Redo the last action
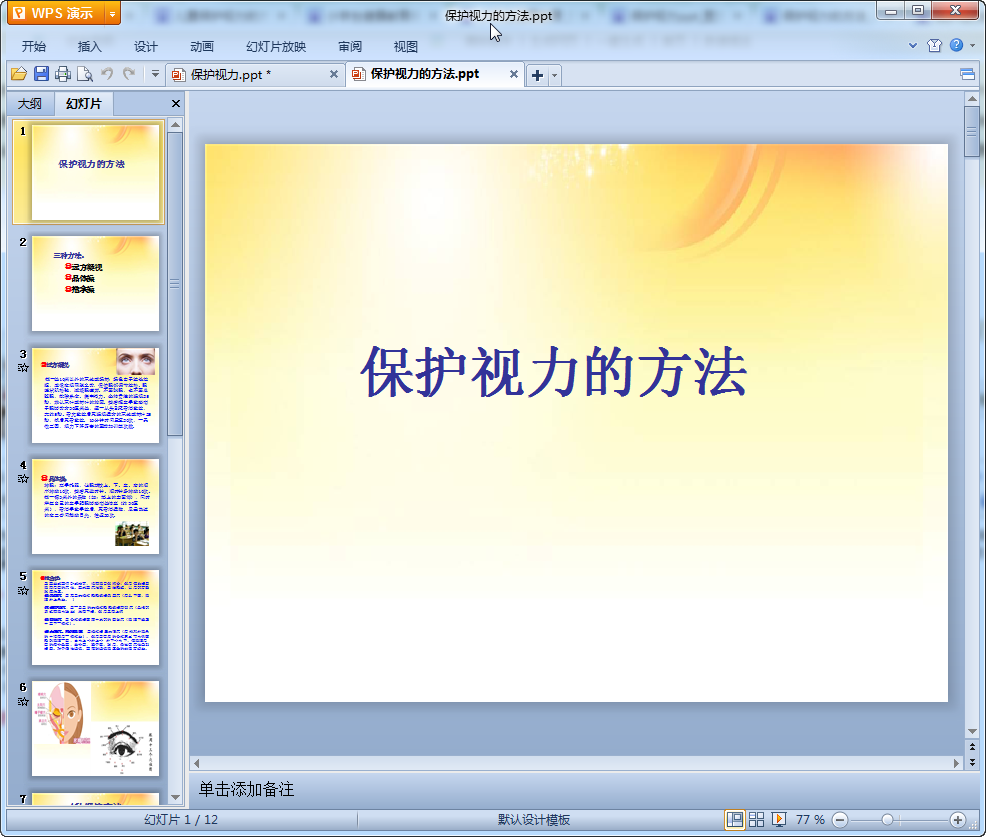 pos(129,74)
